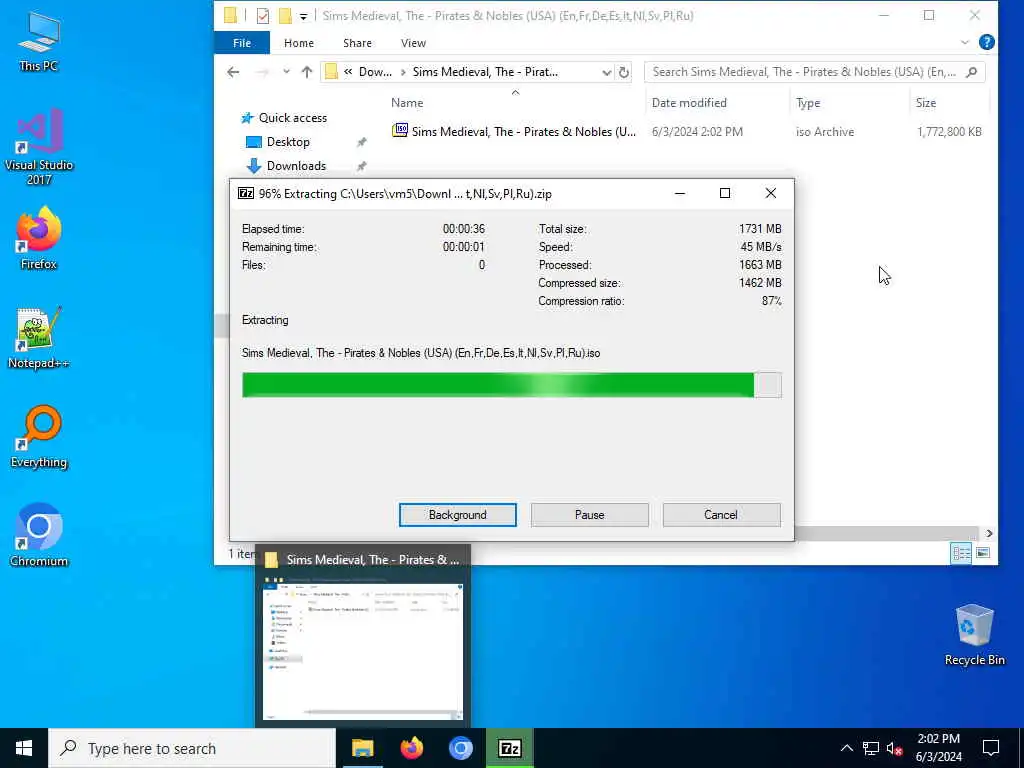Click Properties icon in Explorer title bar

click(263, 16)
